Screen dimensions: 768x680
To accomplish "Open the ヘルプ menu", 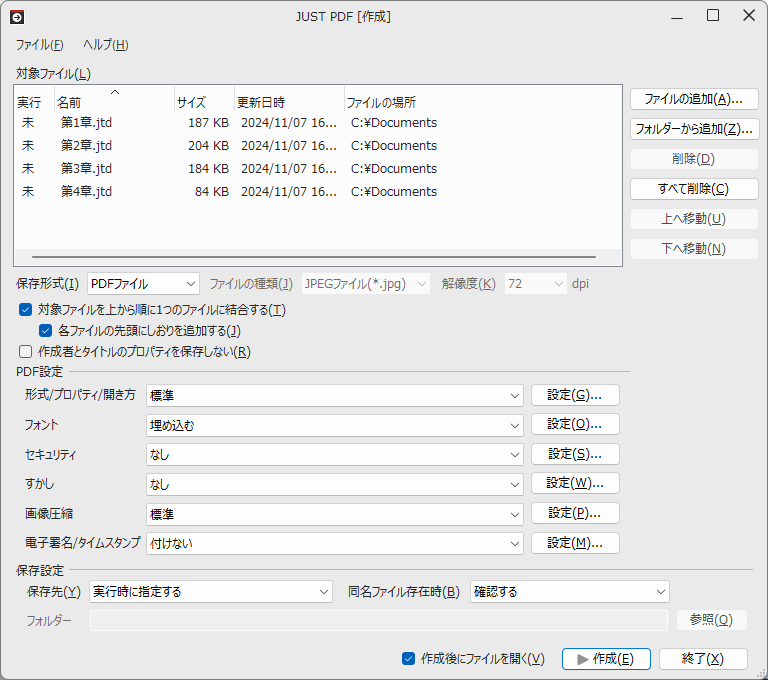I will [x=105, y=45].
